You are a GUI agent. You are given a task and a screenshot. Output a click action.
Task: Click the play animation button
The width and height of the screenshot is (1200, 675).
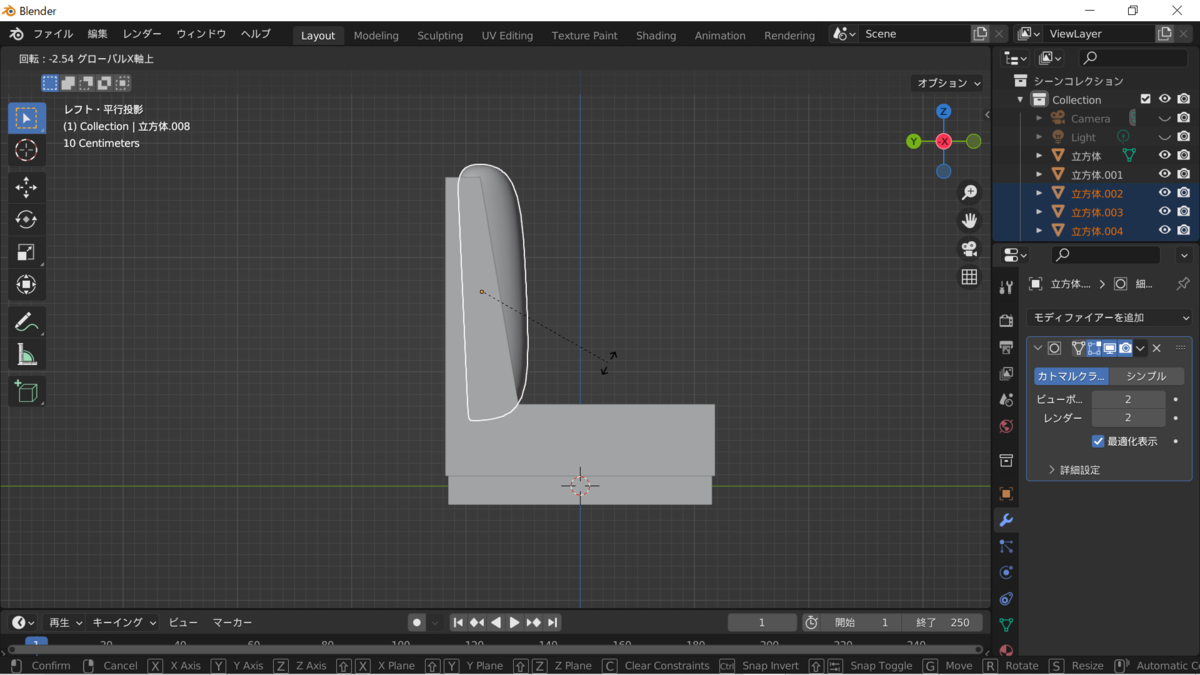click(515, 622)
